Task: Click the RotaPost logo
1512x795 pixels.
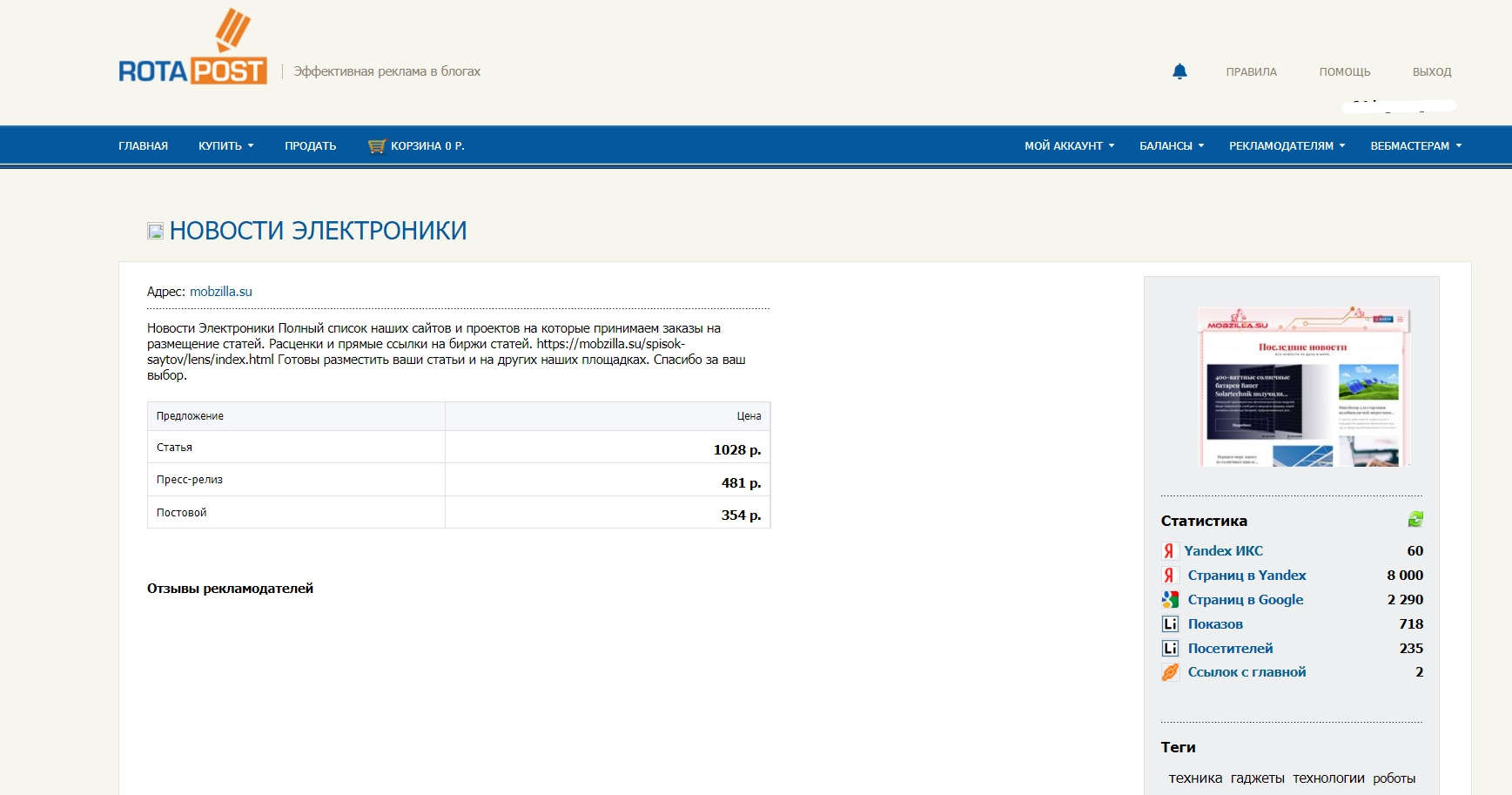Action: (192, 47)
